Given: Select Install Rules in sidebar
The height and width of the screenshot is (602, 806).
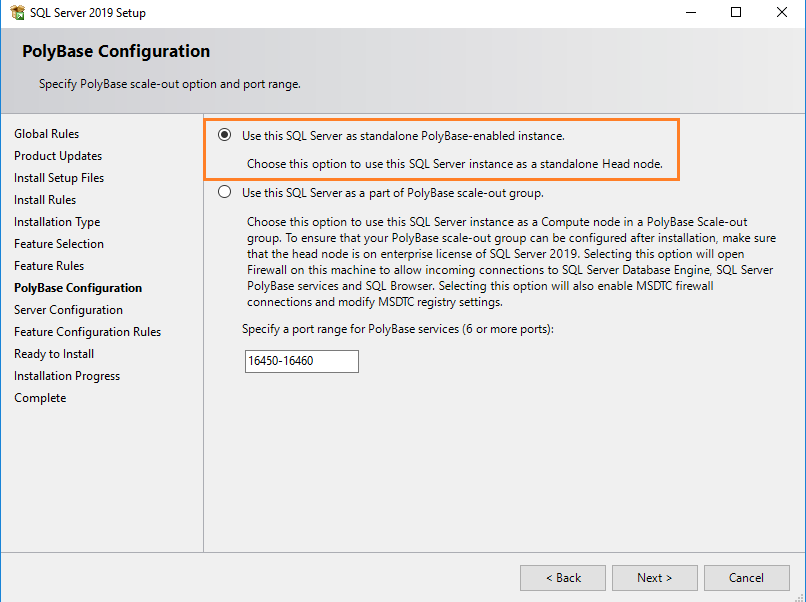Looking at the screenshot, I should point(47,199).
